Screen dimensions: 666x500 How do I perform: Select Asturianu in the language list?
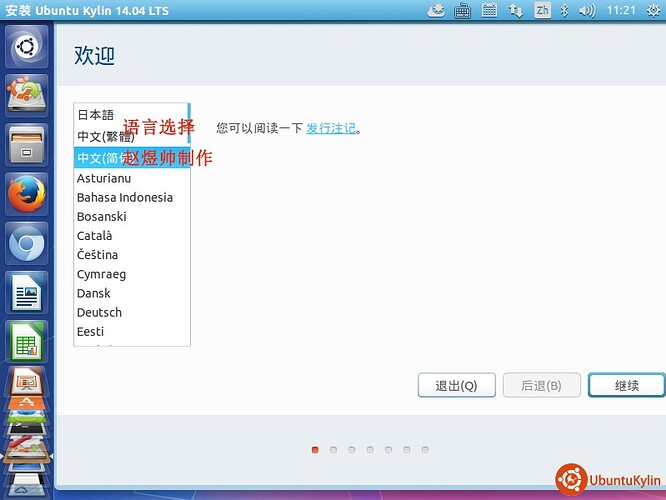132,178
